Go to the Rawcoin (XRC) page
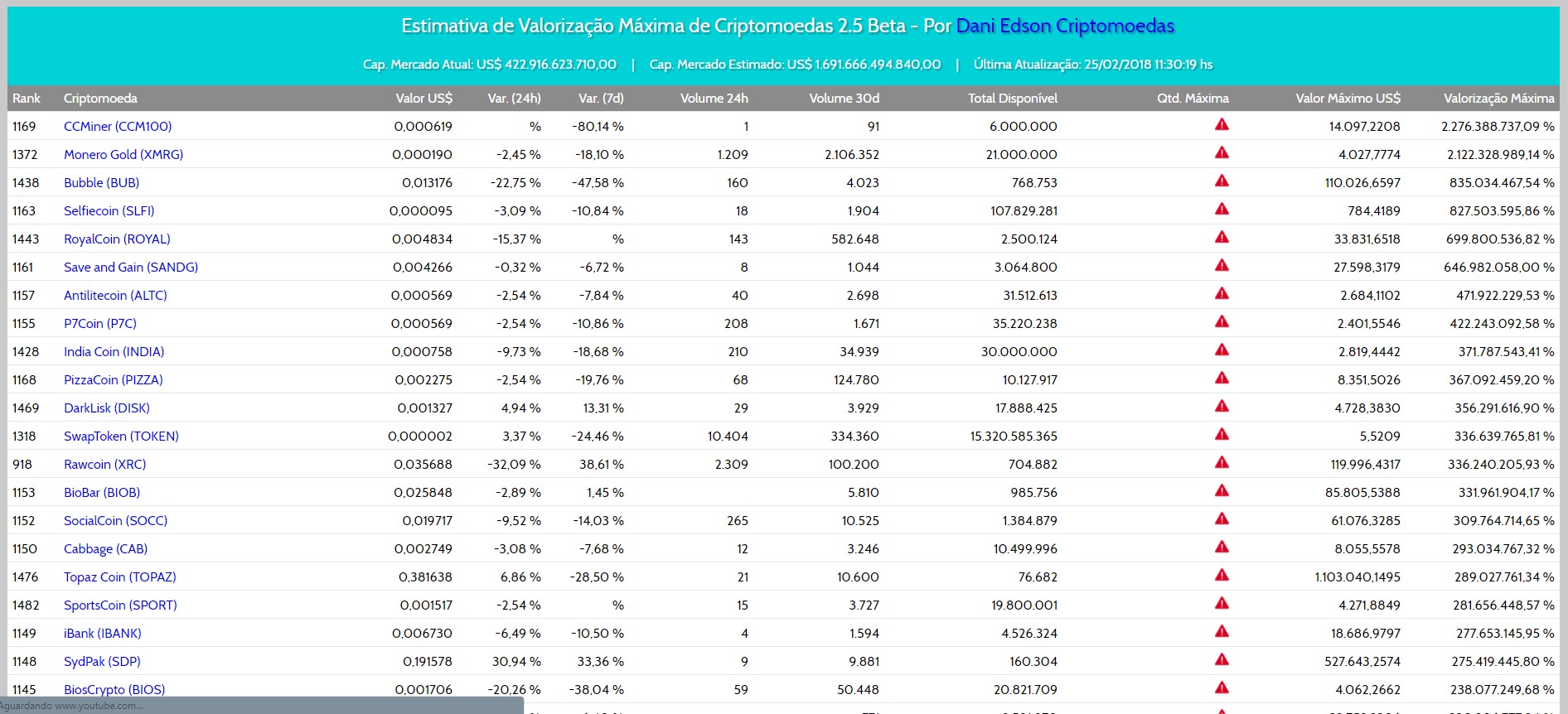Screen dimensions: 1568x714 (x=104, y=465)
